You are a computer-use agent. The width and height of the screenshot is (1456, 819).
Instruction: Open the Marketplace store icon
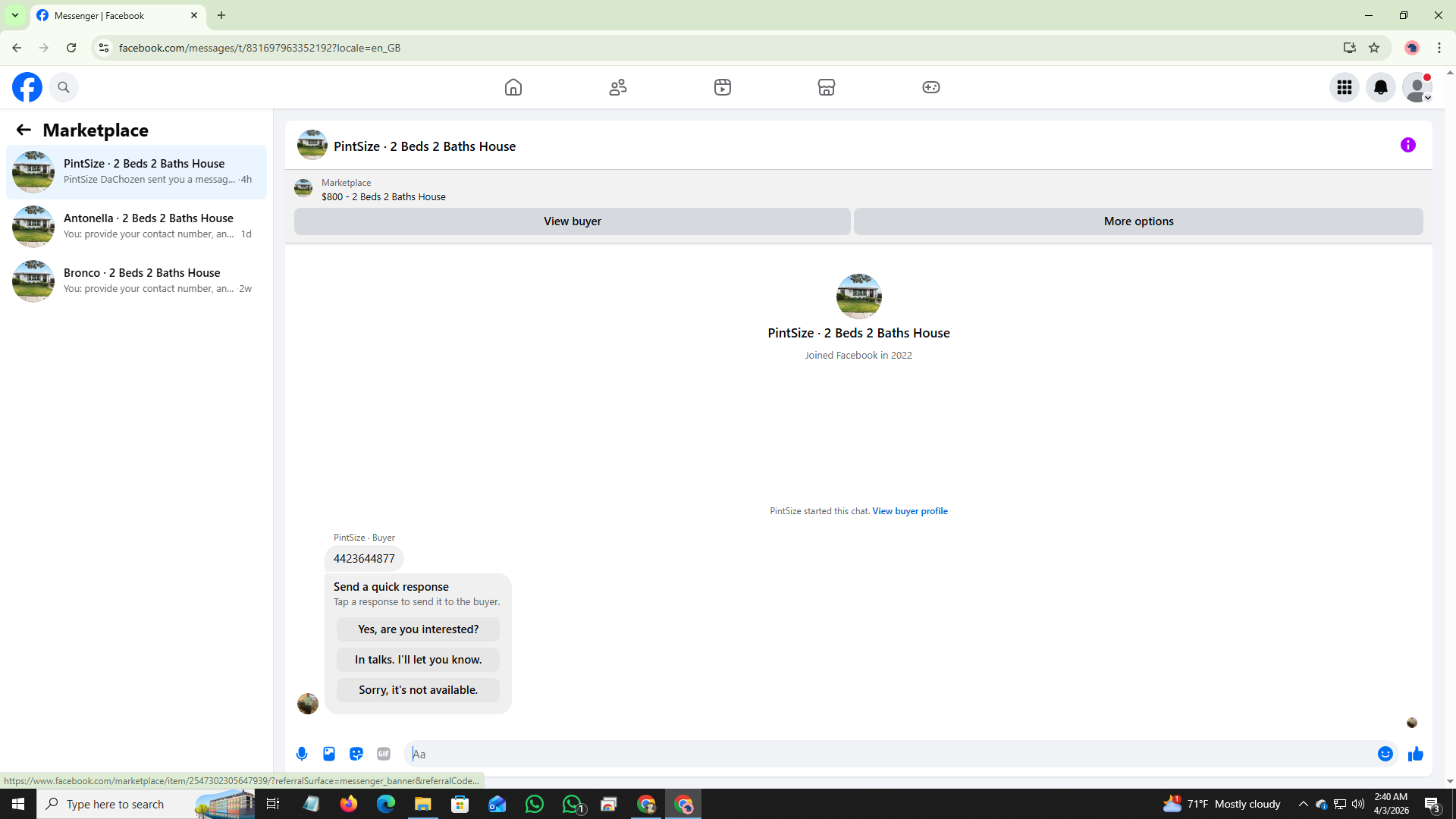point(827,87)
